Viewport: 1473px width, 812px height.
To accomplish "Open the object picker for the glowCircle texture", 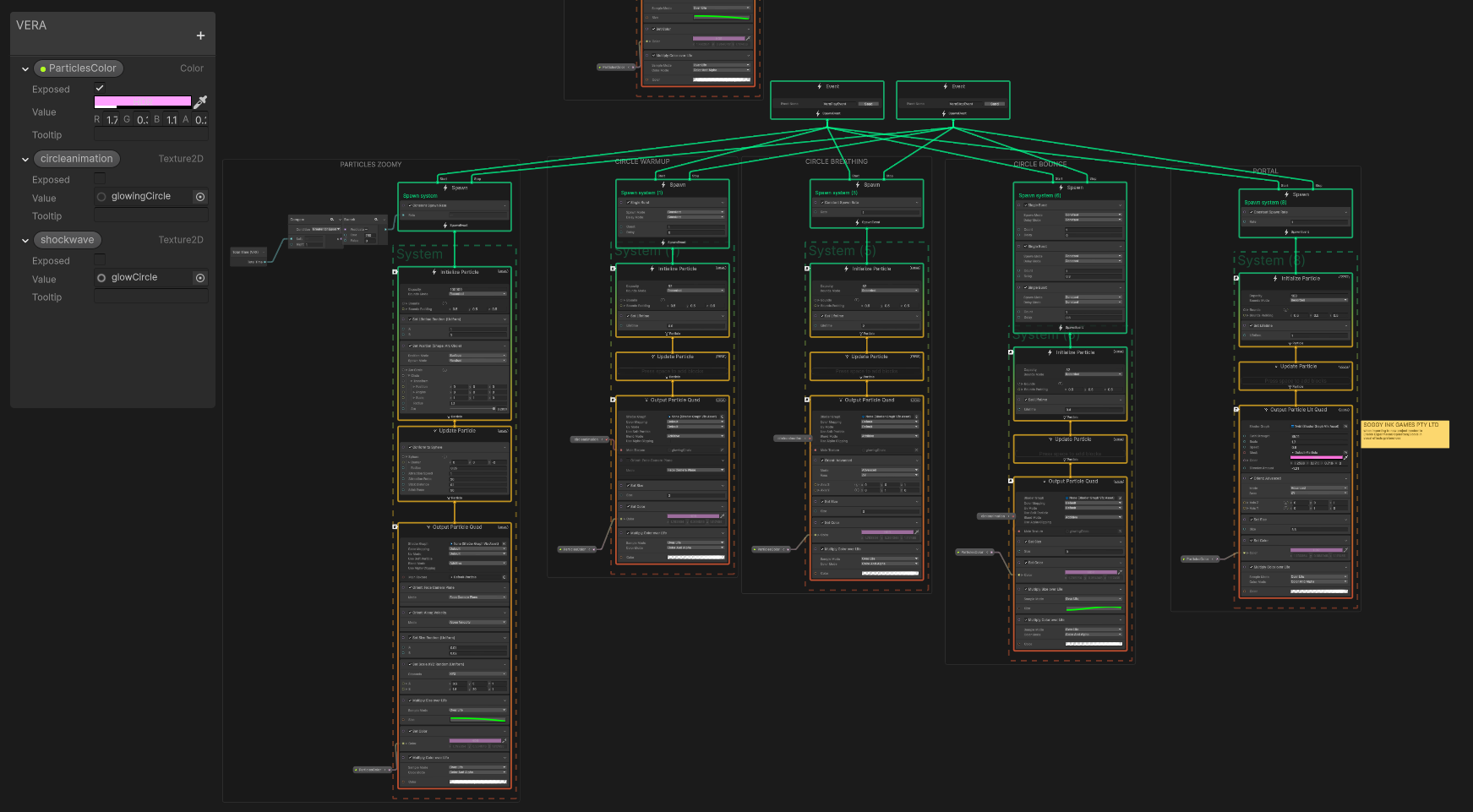I will coord(200,277).
